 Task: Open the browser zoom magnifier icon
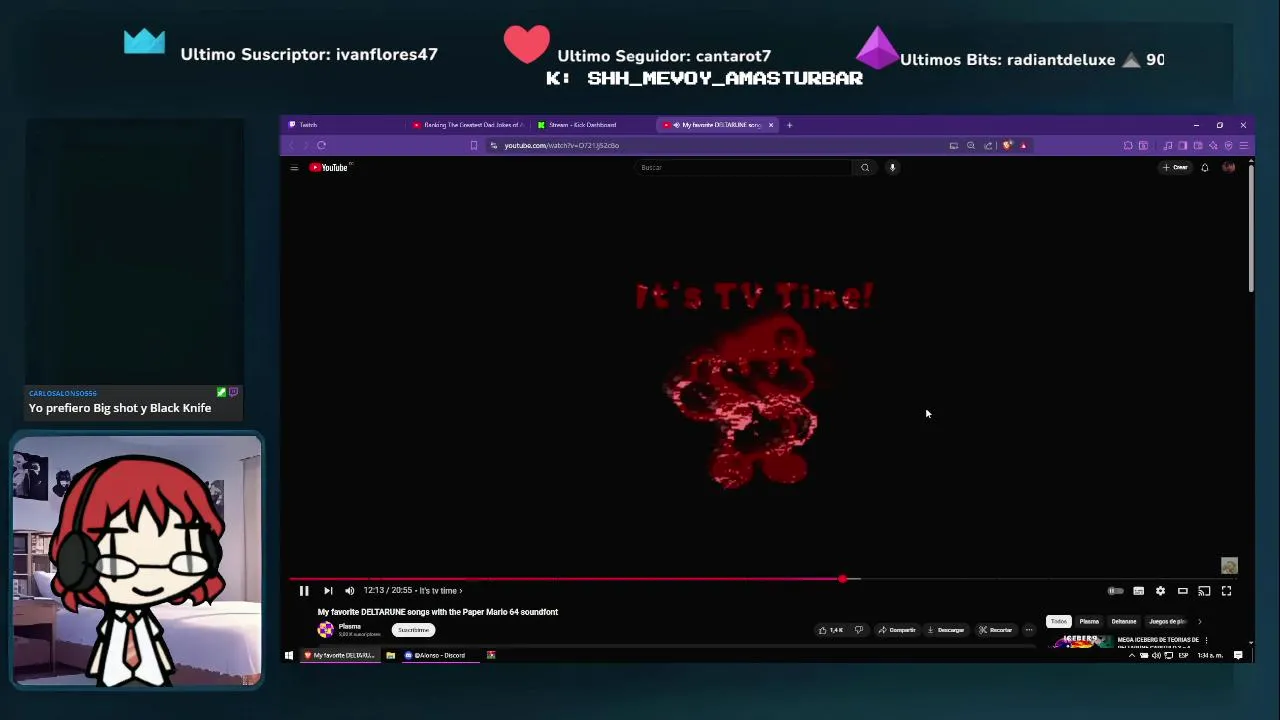click(x=970, y=146)
